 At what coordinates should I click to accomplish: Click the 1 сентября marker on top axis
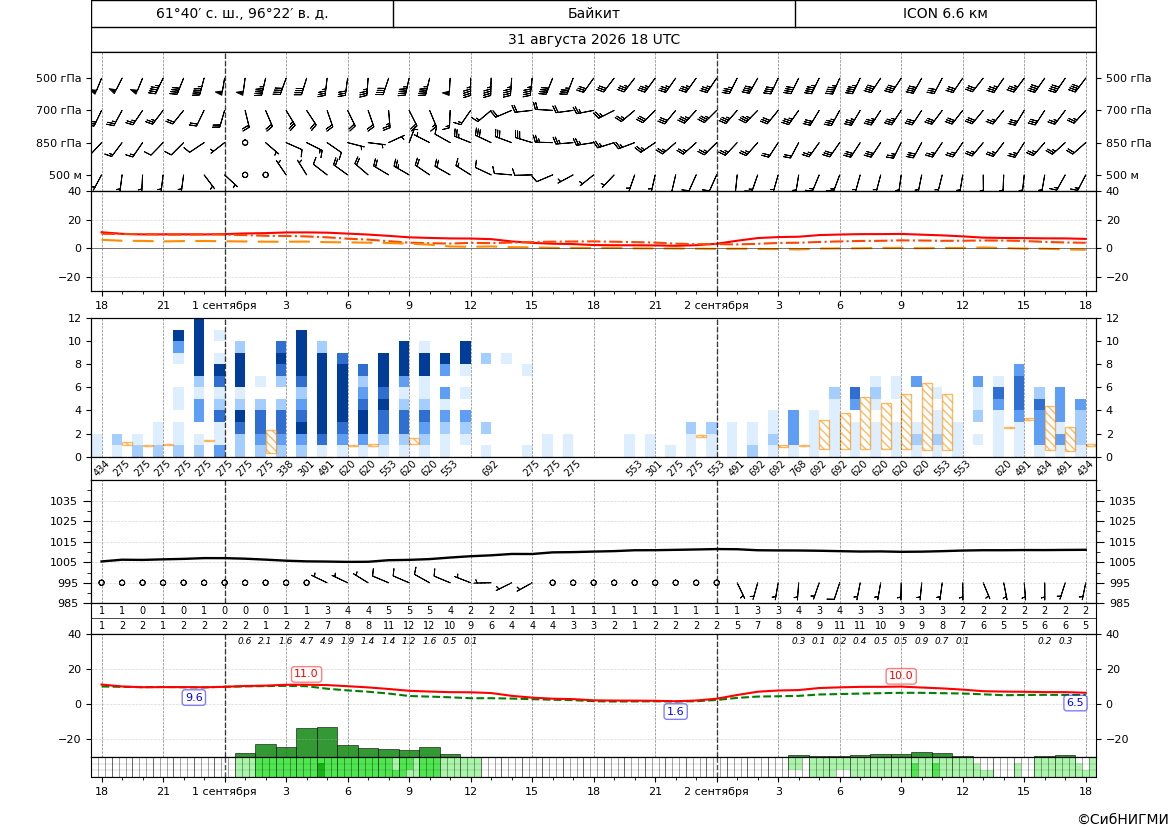click(224, 305)
